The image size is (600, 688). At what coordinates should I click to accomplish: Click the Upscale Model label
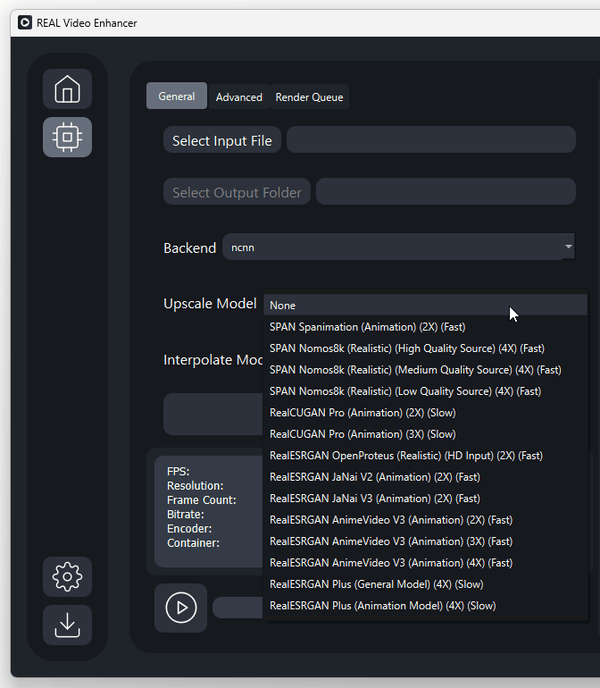[210, 304]
